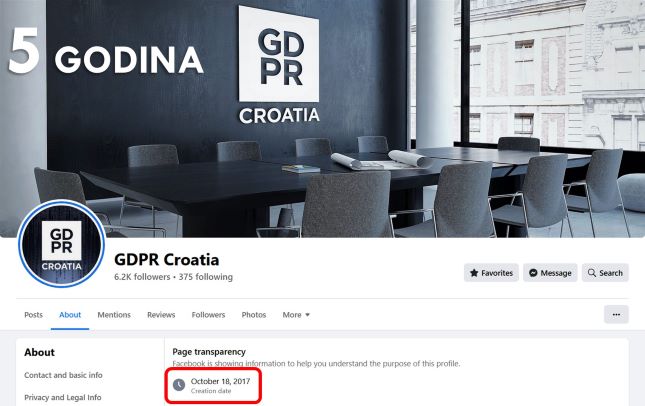Image resolution: width=645 pixels, height=406 pixels.
Task: Click the 6.2K followers link
Action: click(142, 277)
